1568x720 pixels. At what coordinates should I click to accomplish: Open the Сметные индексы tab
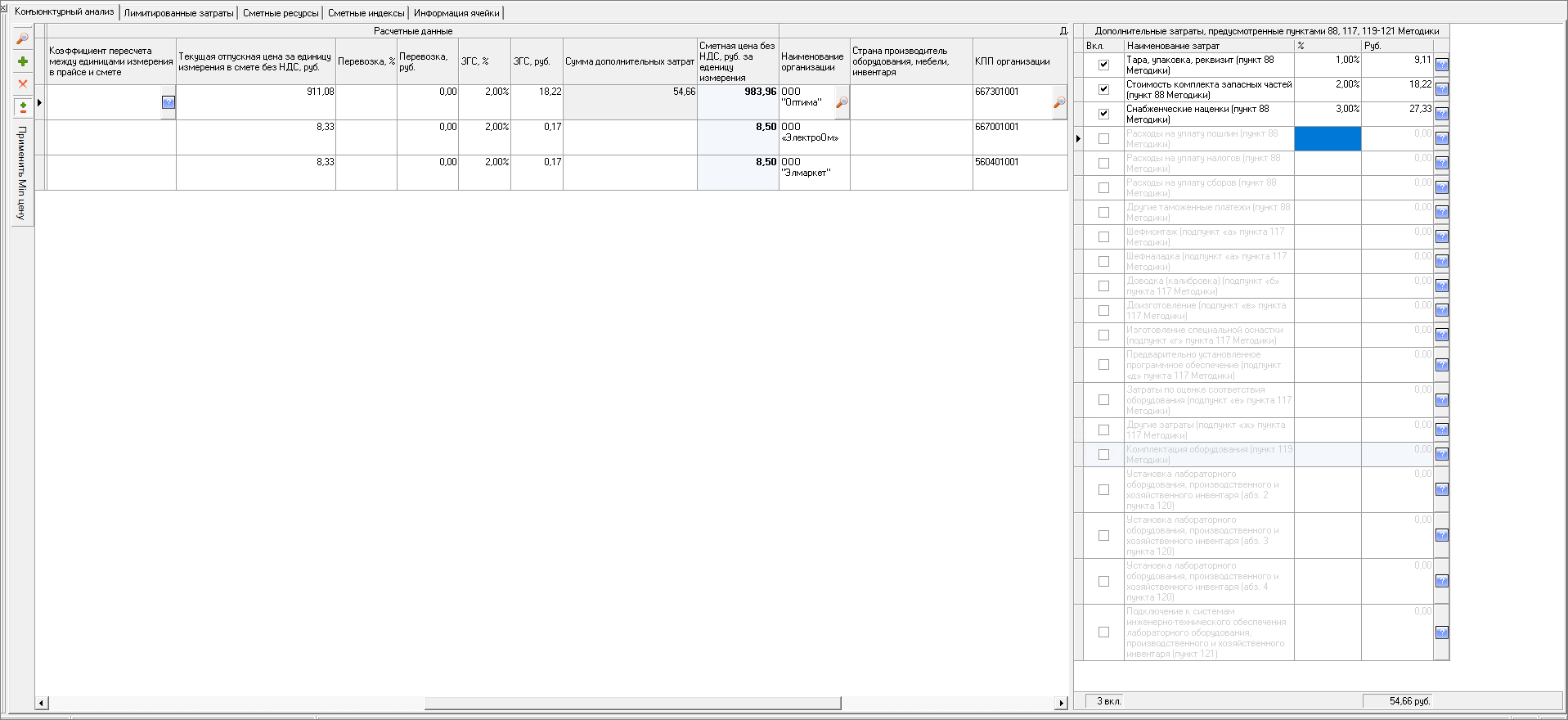click(x=366, y=13)
